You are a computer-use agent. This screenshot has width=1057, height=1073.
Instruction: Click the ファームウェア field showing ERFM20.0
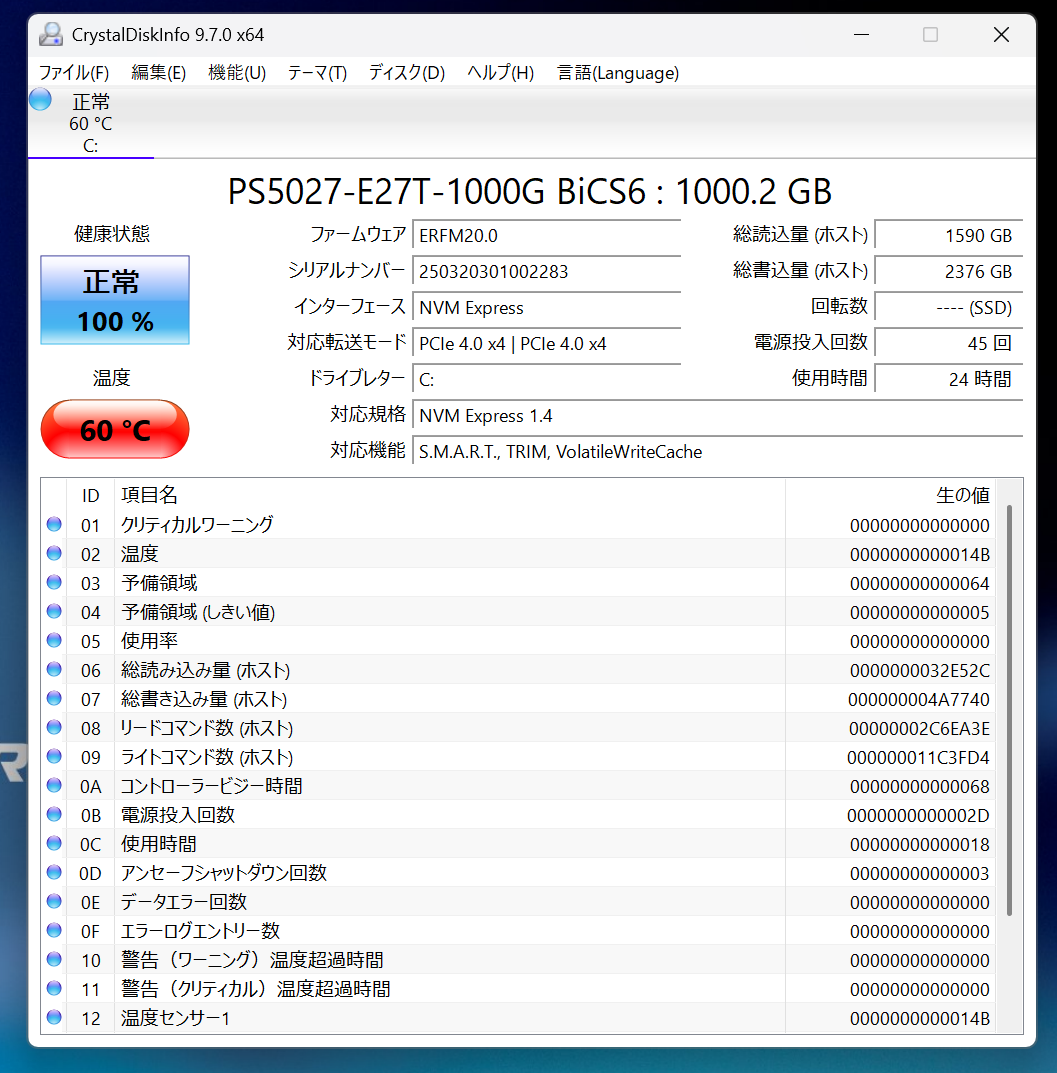[546, 235]
